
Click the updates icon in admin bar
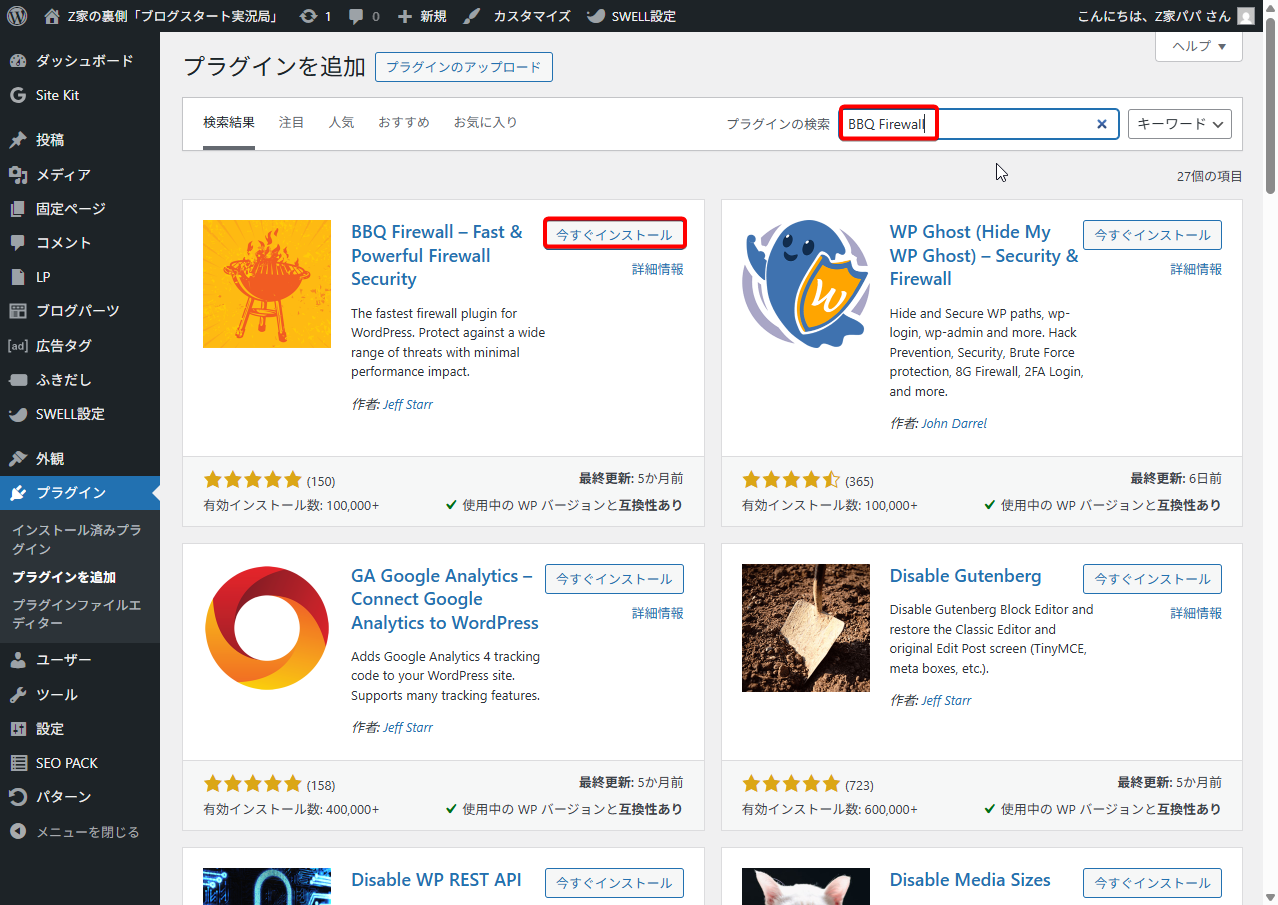point(308,16)
